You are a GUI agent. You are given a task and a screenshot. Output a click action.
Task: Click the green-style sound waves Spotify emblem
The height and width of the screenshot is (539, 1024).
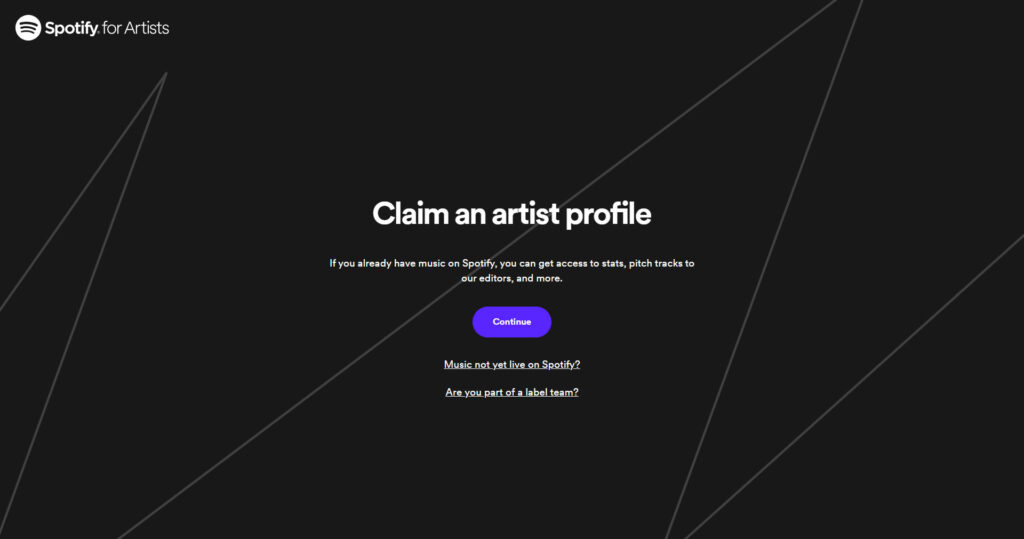(28, 27)
